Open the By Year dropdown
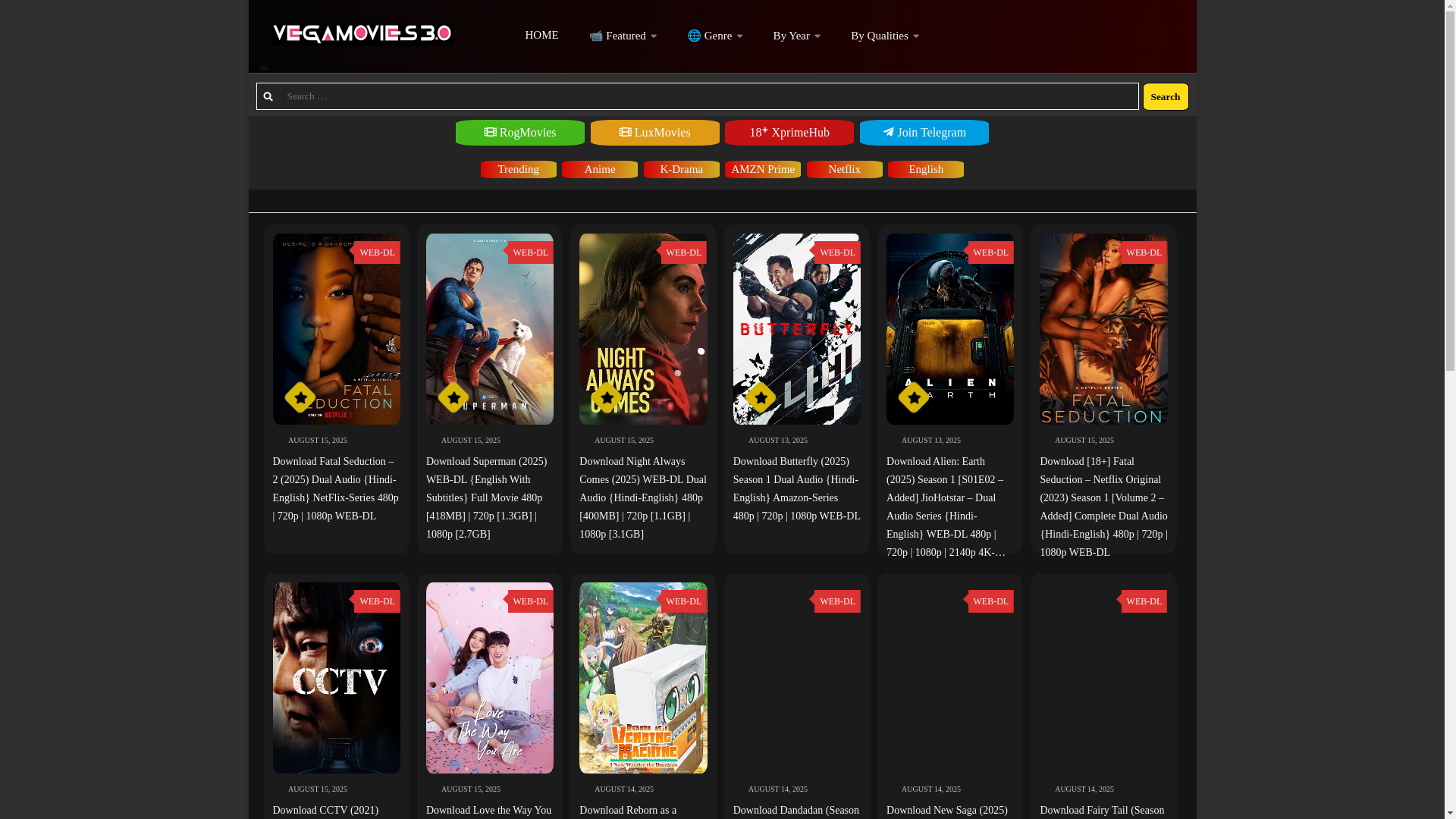The height and width of the screenshot is (819, 1456). (x=797, y=36)
